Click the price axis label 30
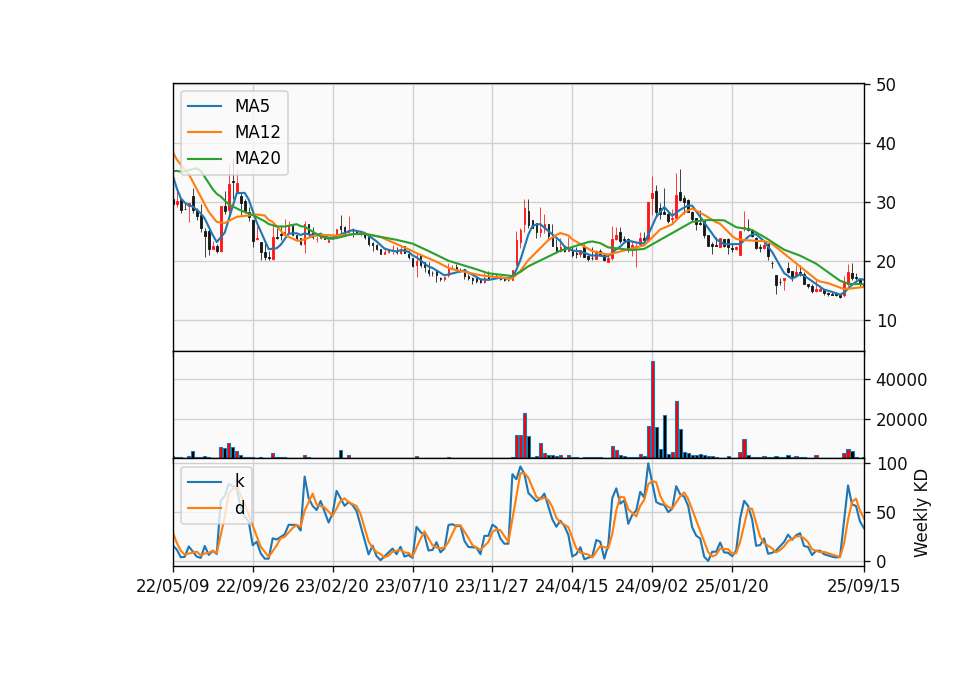Screen dimensions: 960x690 pyautogui.click(x=886, y=203)
